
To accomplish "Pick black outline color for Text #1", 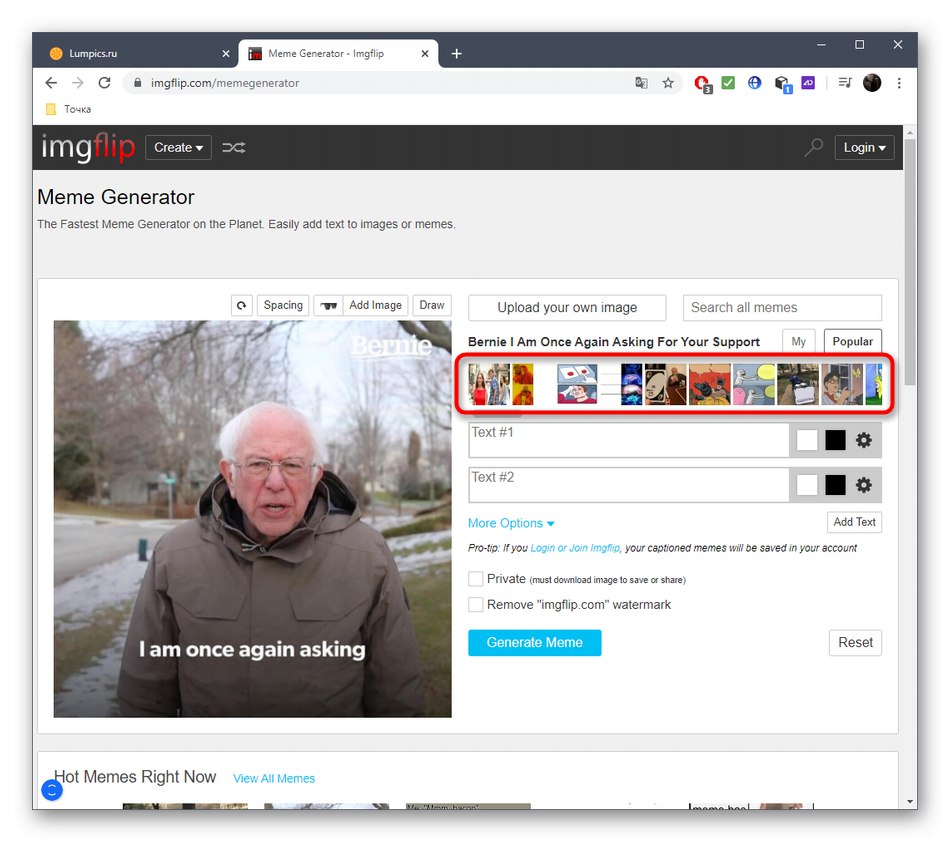I will click(835, 440).
